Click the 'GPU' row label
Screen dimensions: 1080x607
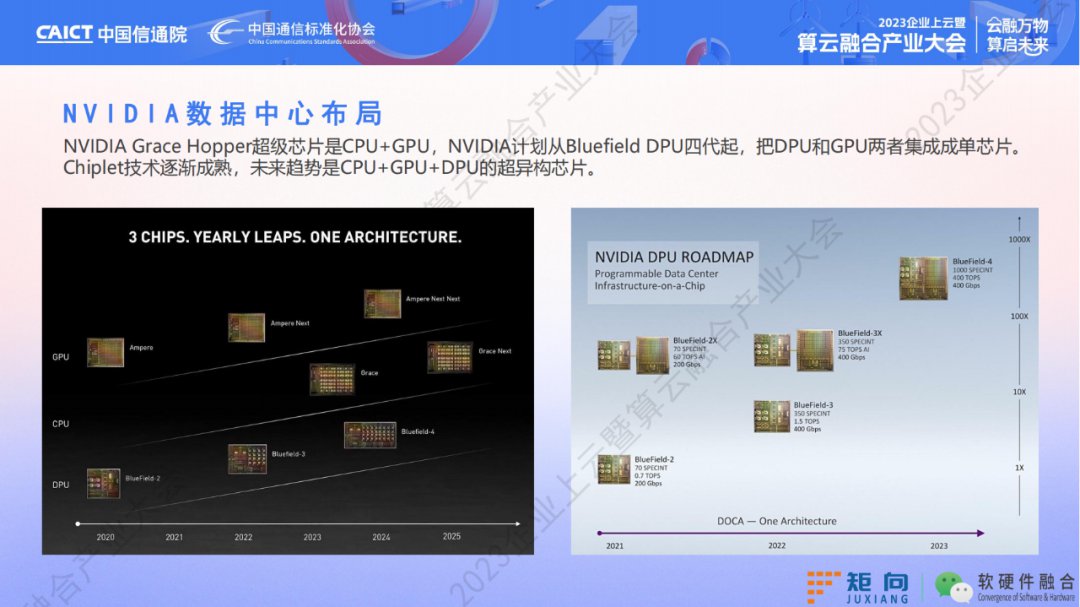[61, 357]
